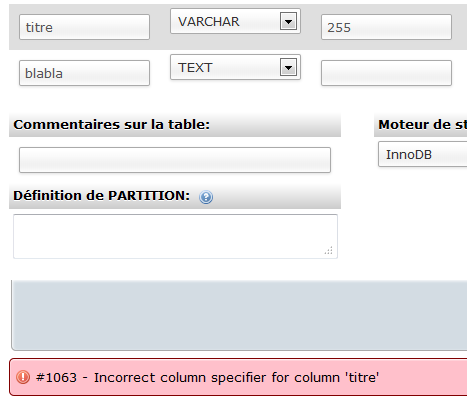The width and height of the screenshot is (467, 401).
Task: Open the PARTITION definition help icon
Action: point(206,197)
